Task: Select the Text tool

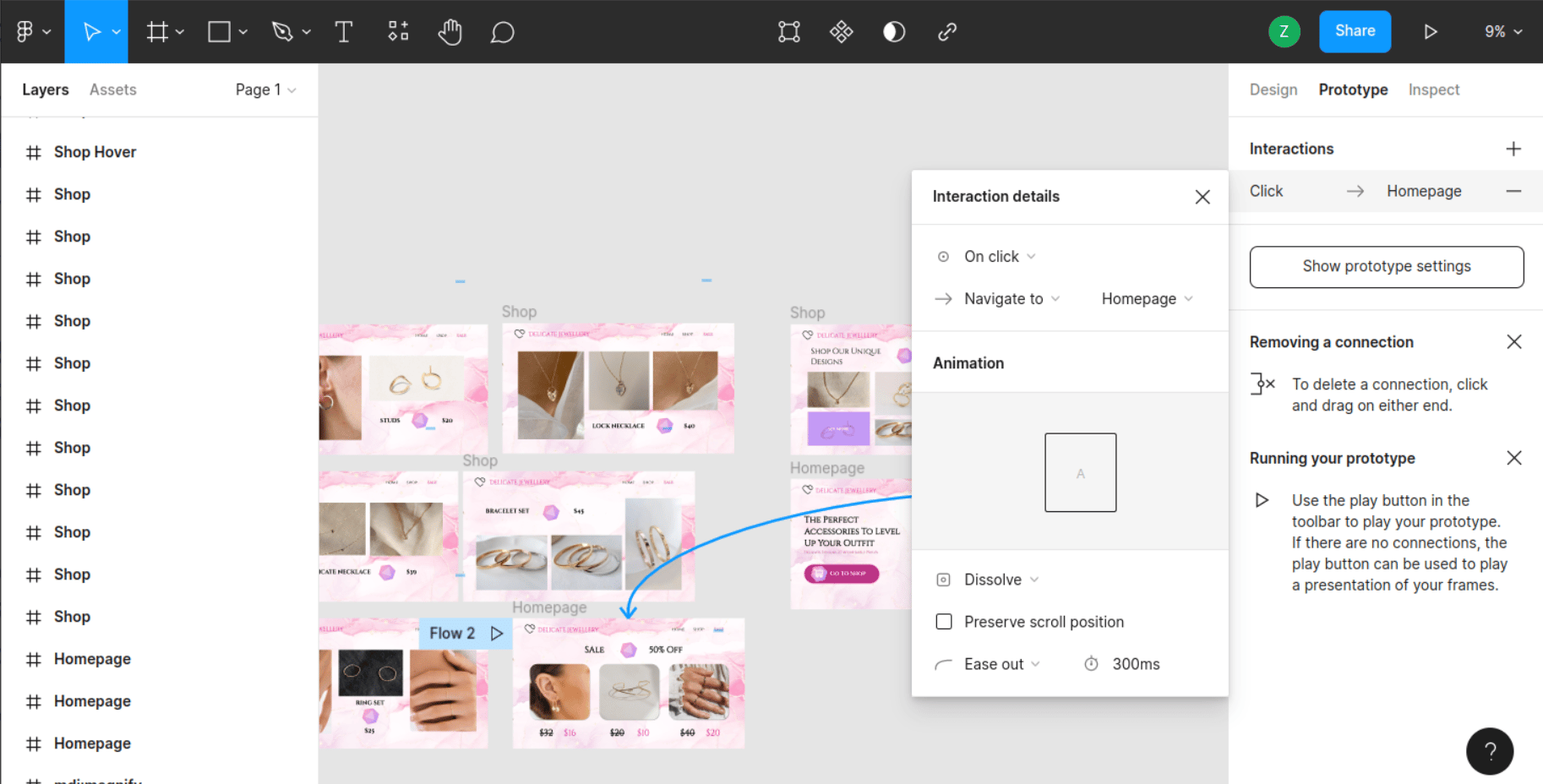Action: 343,31
